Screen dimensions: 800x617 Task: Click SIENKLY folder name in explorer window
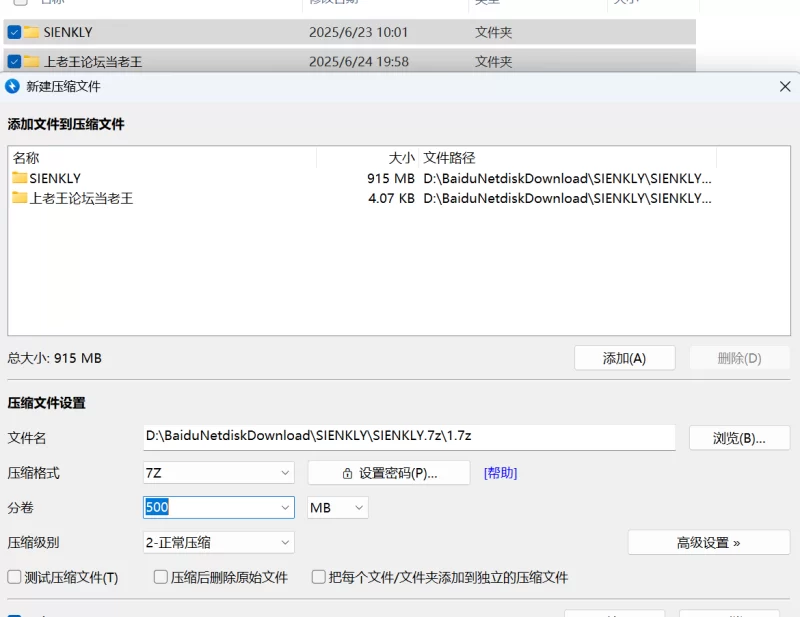point(68,32)
